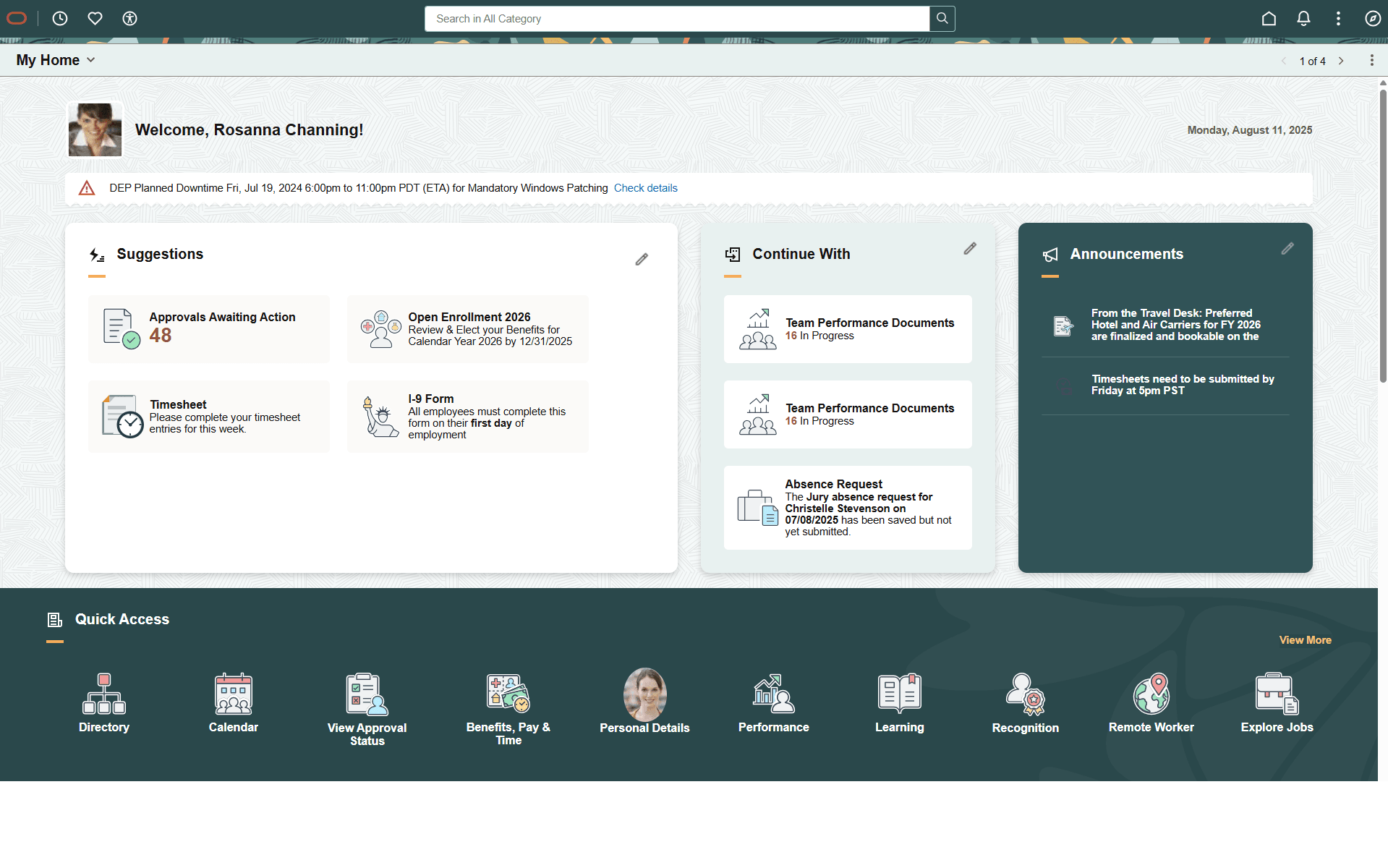The width and height of the screenshot is (1388, 868).
Task: Click the Check details downtime link
Action: pos(645,187)
